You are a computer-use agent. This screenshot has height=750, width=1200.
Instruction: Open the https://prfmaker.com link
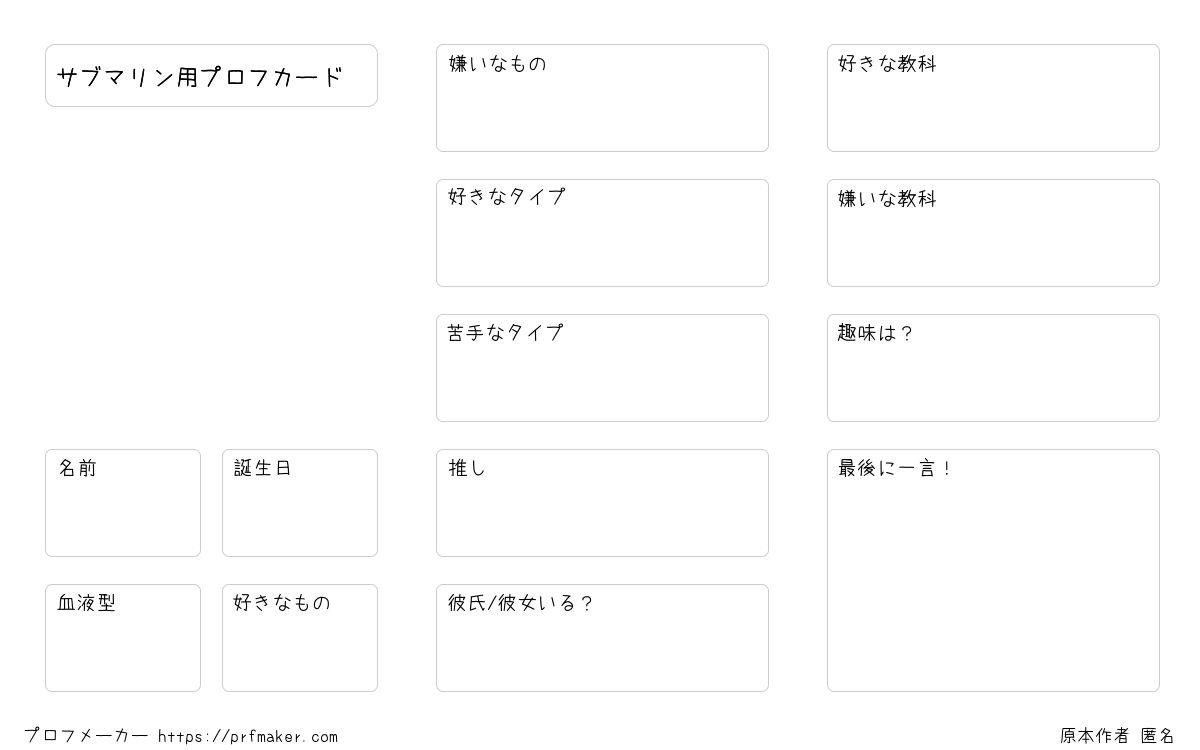pos(248,737)
